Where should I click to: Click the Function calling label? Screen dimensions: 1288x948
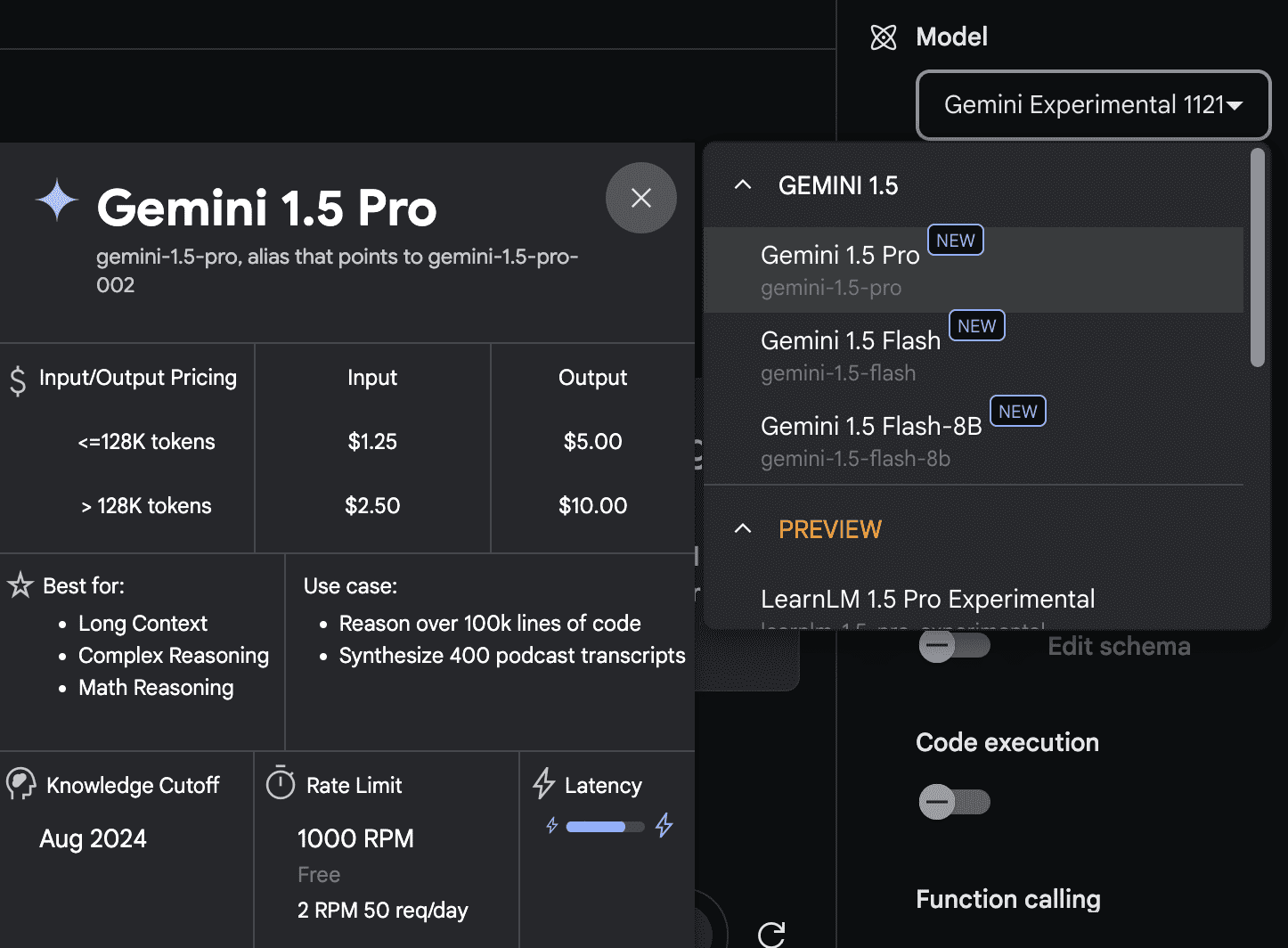(1008, 900)
